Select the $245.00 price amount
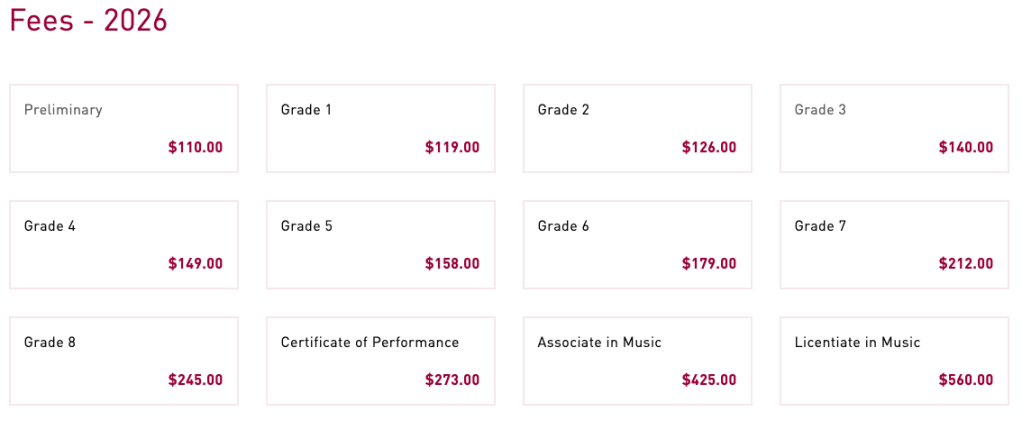This screenshot has width=1022, height=421. [195, 380]
